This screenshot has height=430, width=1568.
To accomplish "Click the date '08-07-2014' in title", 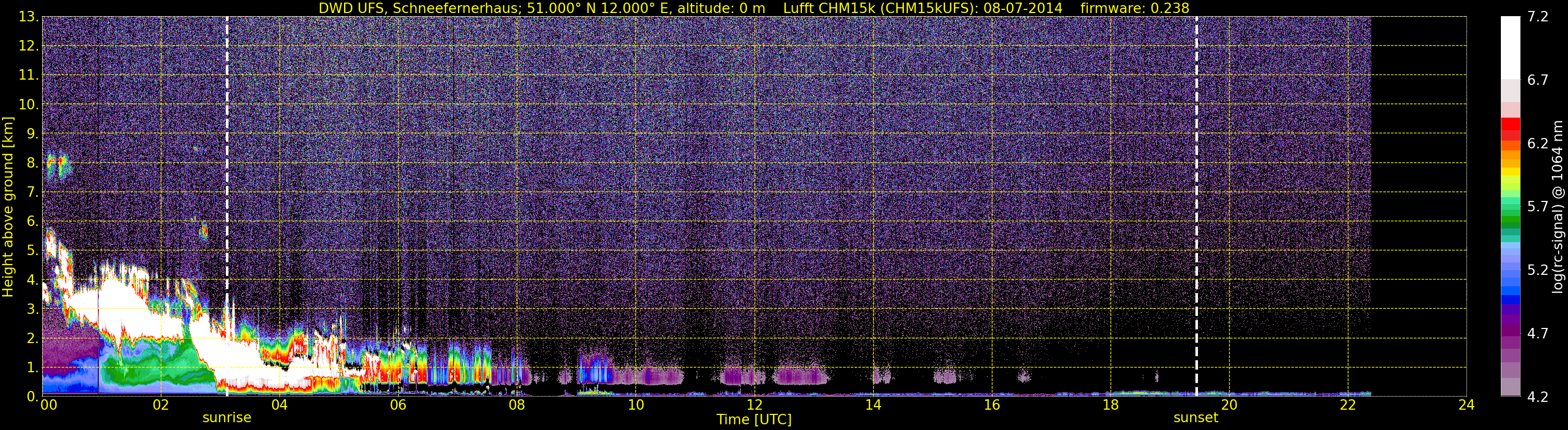I will 1023,8.
